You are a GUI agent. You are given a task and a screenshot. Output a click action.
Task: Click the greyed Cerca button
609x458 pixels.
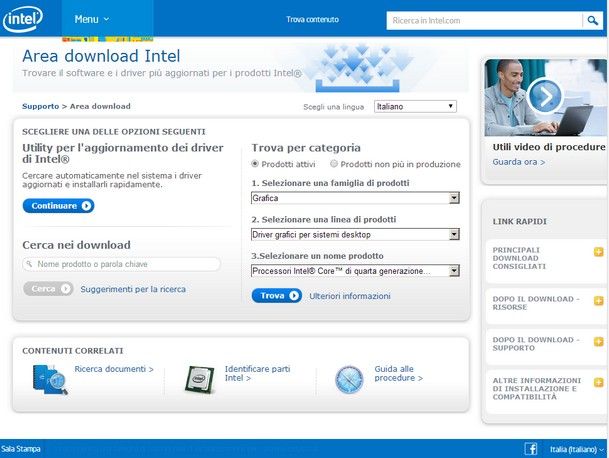[48, 289]
